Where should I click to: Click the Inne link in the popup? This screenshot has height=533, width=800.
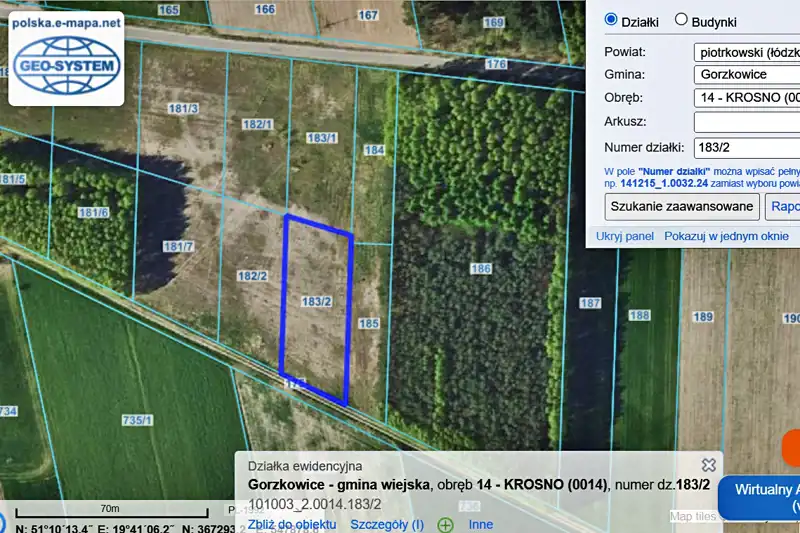coord(481,524)
